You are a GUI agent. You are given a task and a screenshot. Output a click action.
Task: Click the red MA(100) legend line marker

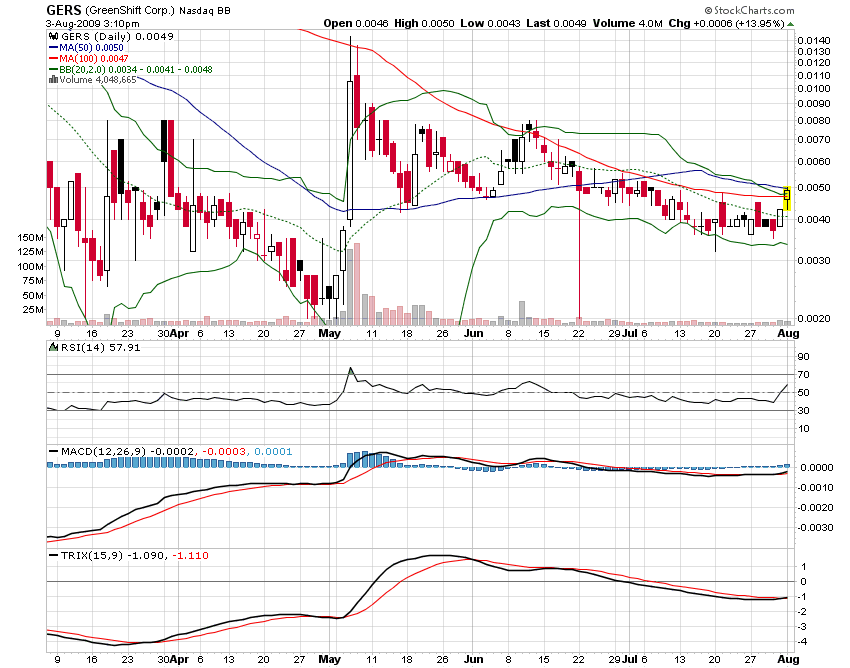[x=53, y=59]
